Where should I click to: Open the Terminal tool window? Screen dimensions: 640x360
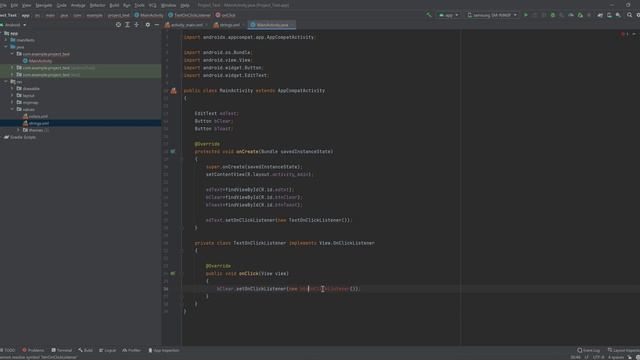(62, 350)
